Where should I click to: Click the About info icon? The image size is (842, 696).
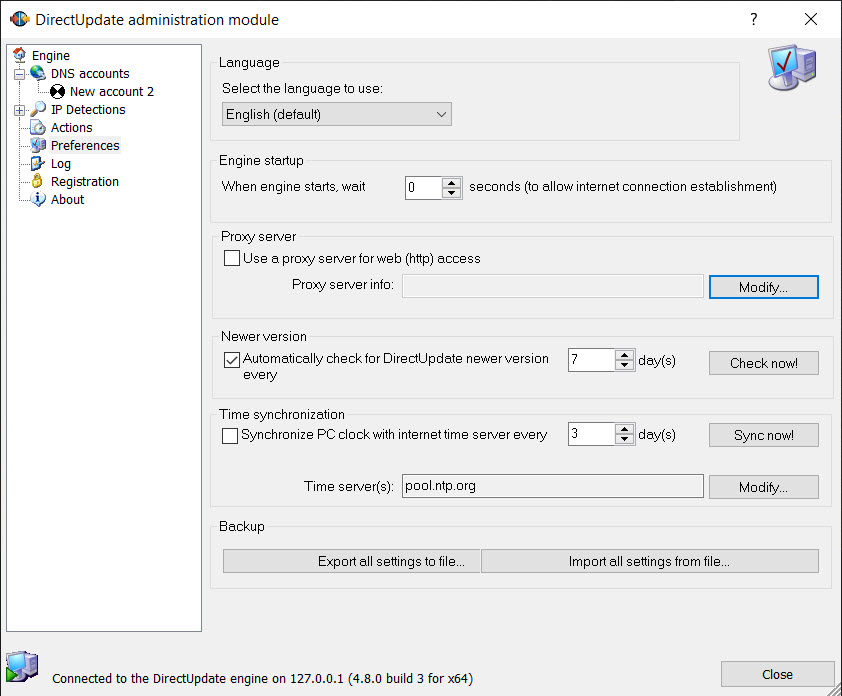coord(38,199)
